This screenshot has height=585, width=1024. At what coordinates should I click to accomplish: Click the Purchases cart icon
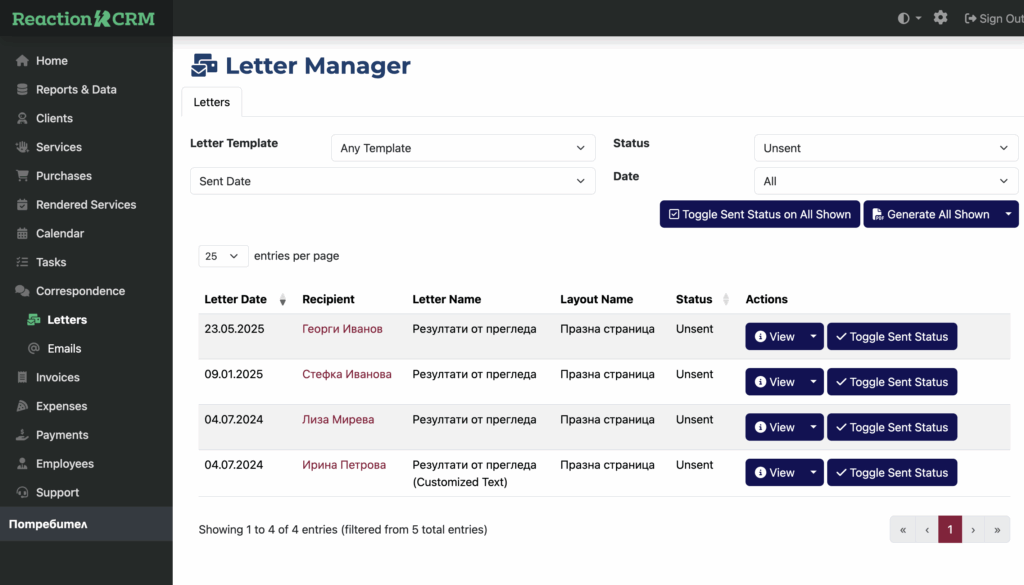pyautogui.click(x=22, y=176)
